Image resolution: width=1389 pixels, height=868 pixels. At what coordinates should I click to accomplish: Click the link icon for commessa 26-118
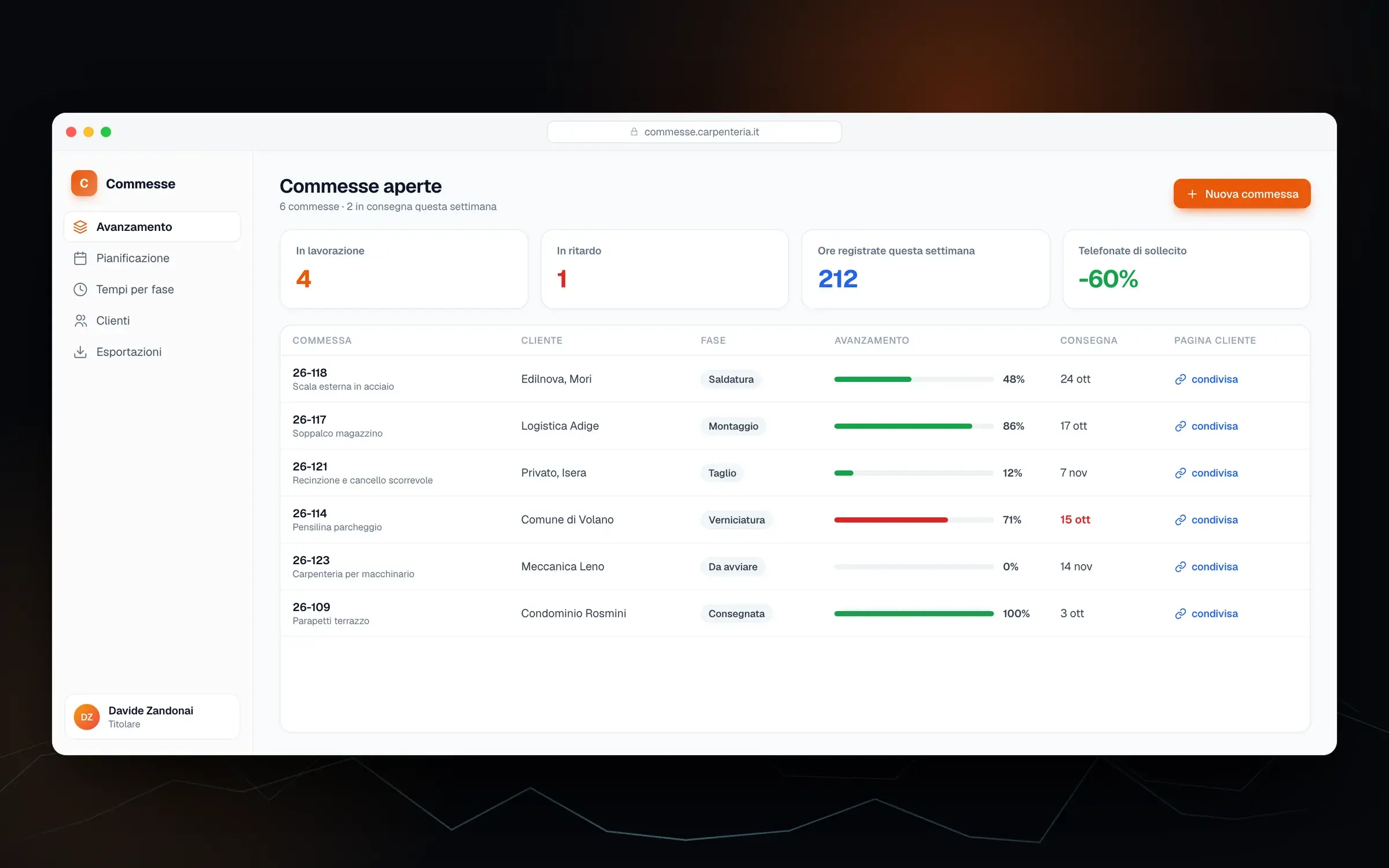(1181, 379)
